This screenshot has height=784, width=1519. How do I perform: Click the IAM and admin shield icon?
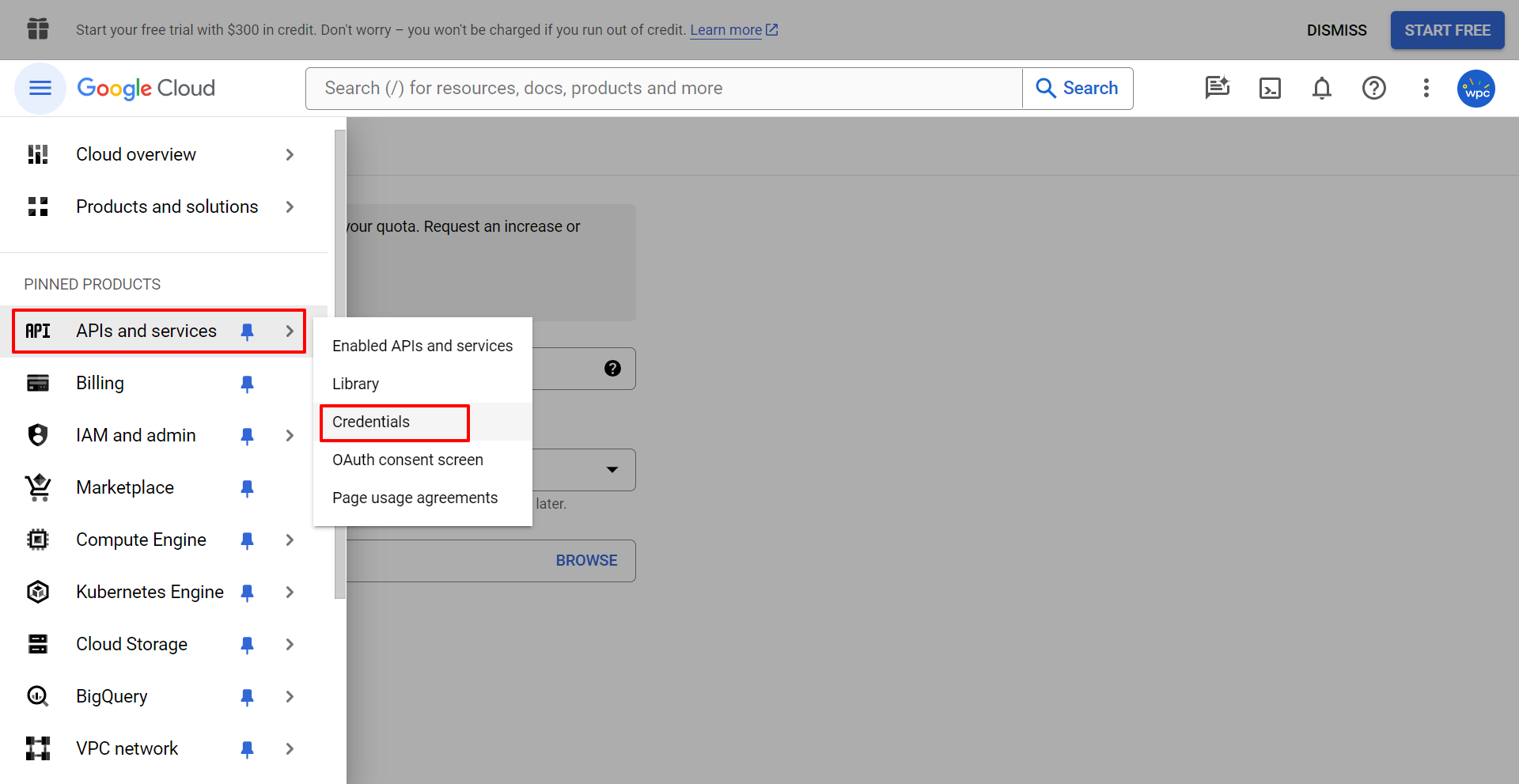click(x=38, y=435)
